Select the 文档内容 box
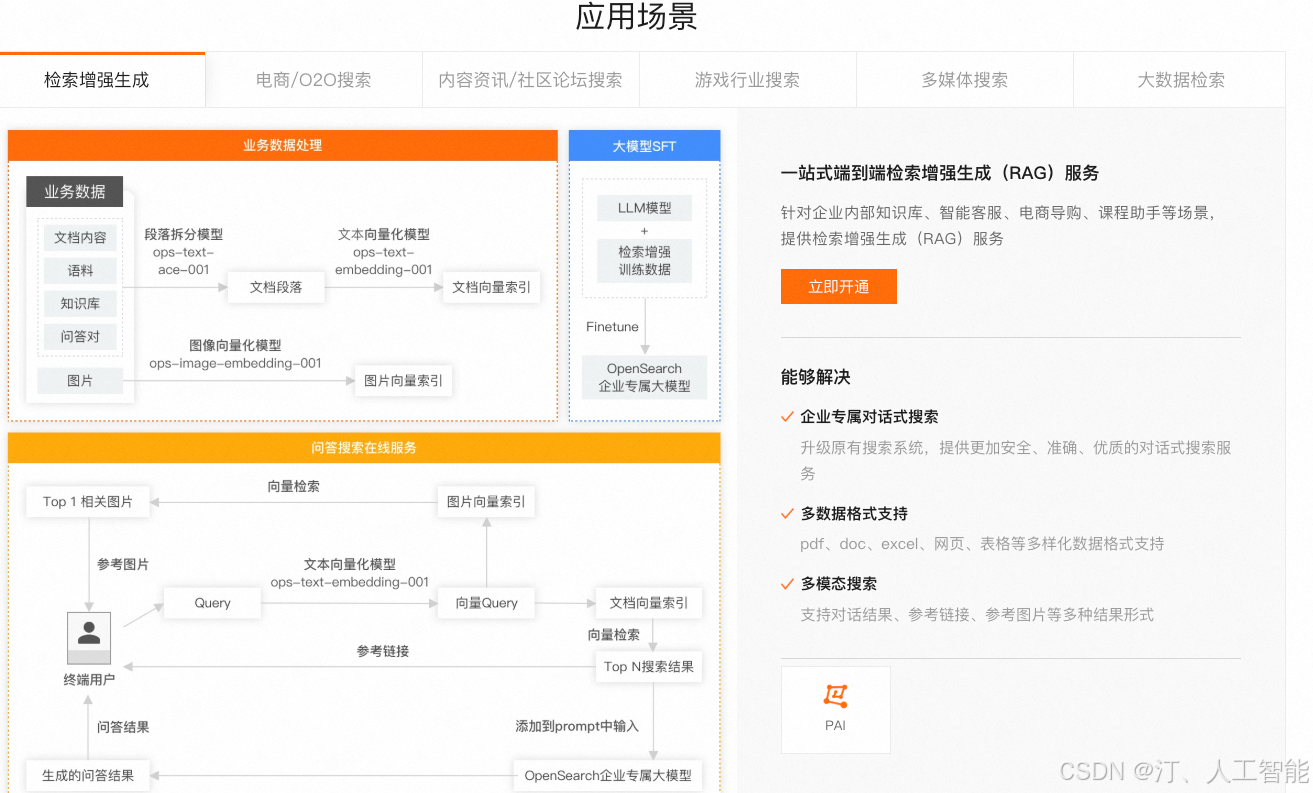Screen dimensions: 1313x793 point(80,238)
